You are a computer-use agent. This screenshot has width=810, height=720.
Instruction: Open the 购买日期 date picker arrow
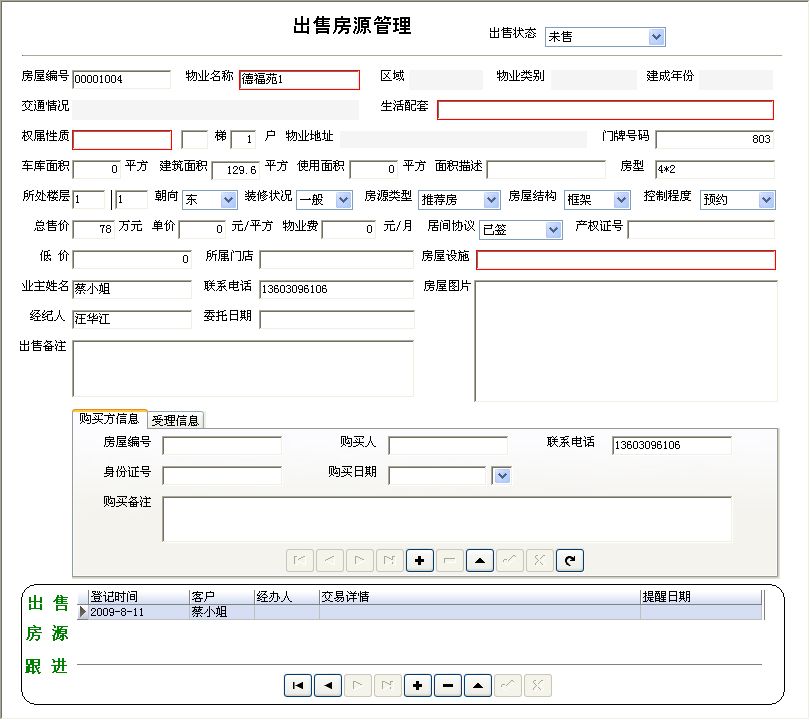[x=502, y=475]
